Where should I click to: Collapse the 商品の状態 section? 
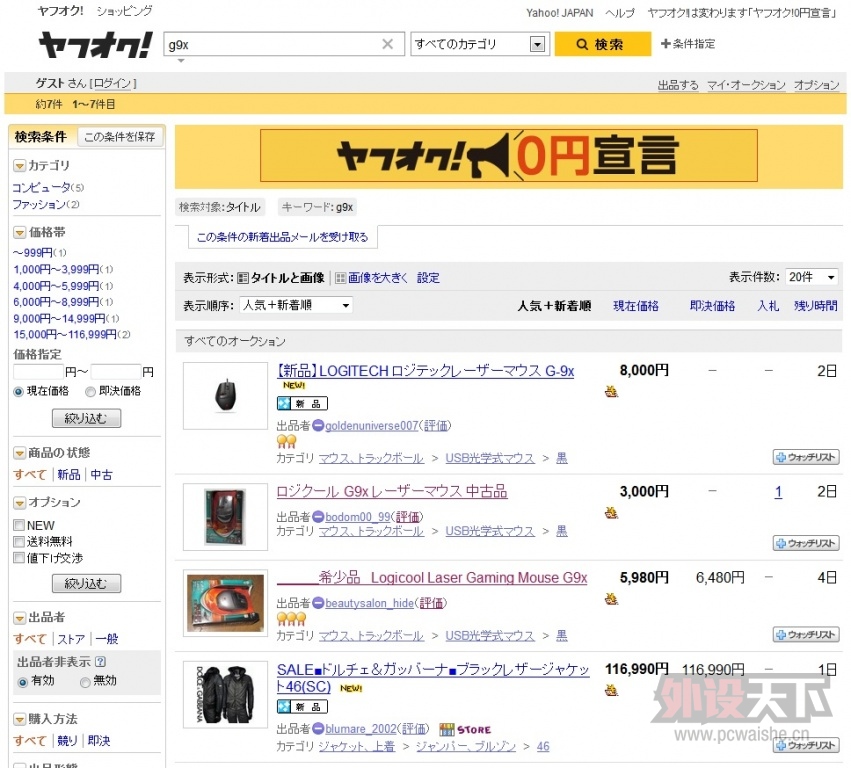(x=20, y=453)
